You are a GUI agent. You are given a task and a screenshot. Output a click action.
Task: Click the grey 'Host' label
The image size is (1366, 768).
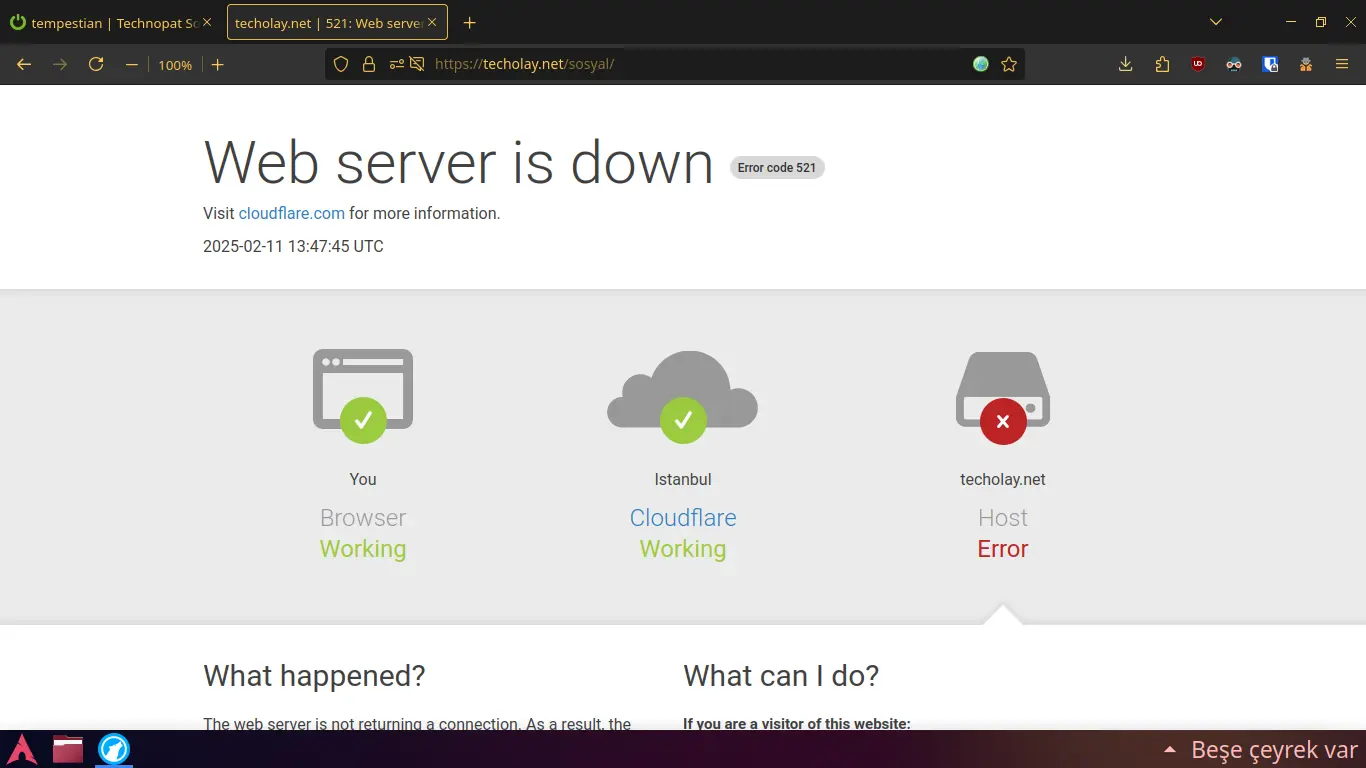tap(1003, 518)
